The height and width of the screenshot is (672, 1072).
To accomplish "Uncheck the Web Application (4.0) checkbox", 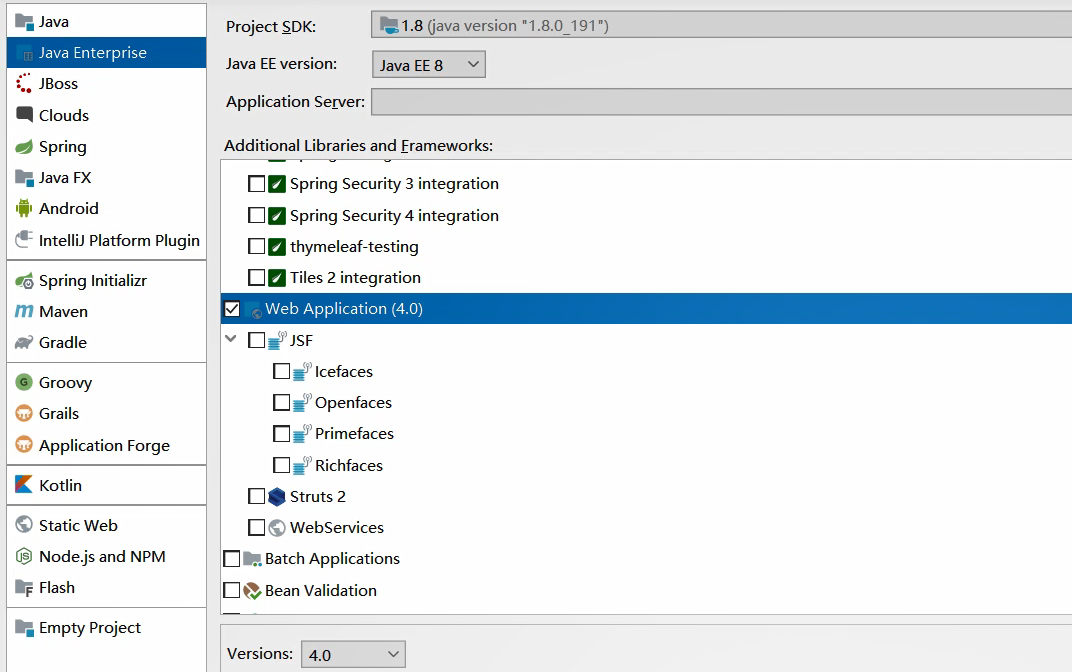I will tap(232, 309).
